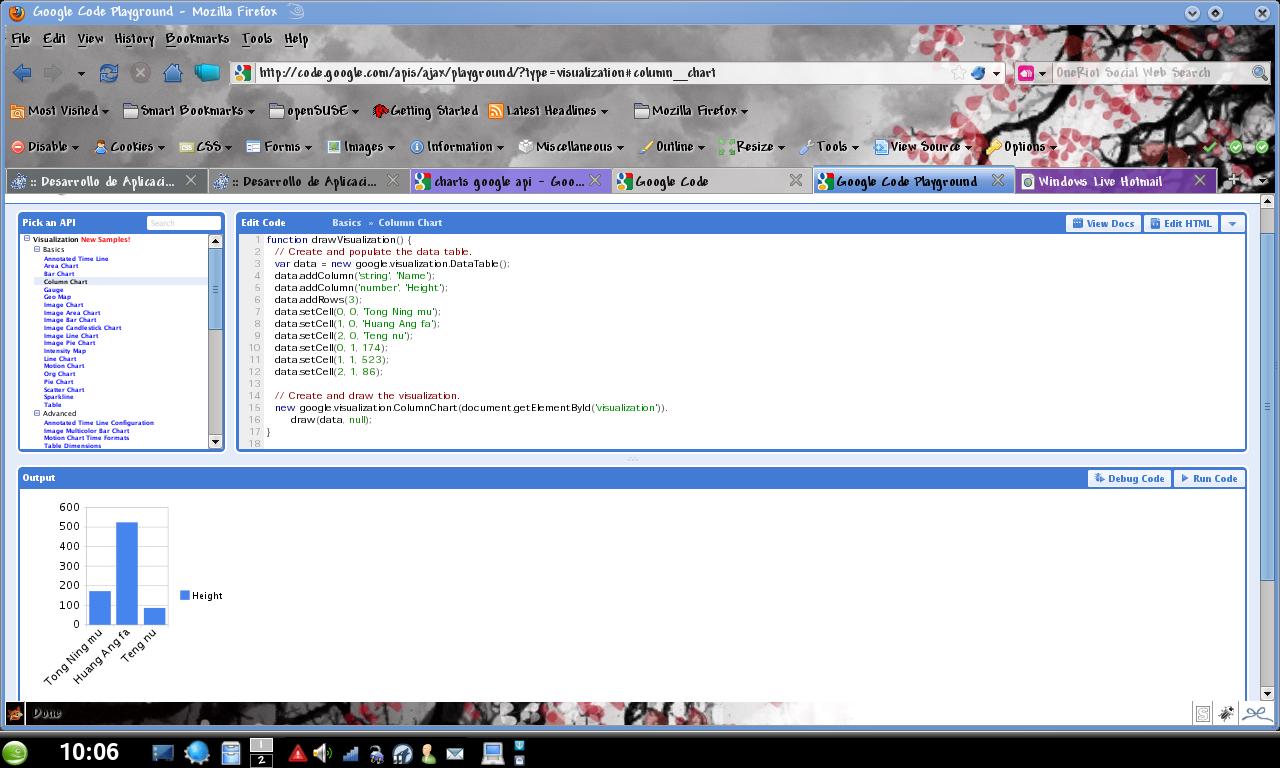Open the dropdown next to Edit HTML
This screenshot has height=768, width=1280.
1232,223
